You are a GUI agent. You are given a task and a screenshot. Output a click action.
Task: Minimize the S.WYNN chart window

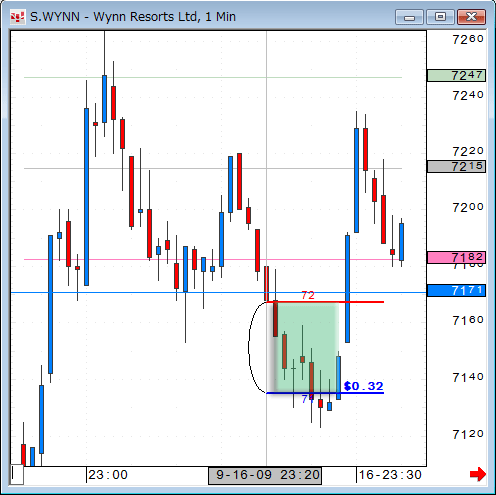(x=409, y=17)
